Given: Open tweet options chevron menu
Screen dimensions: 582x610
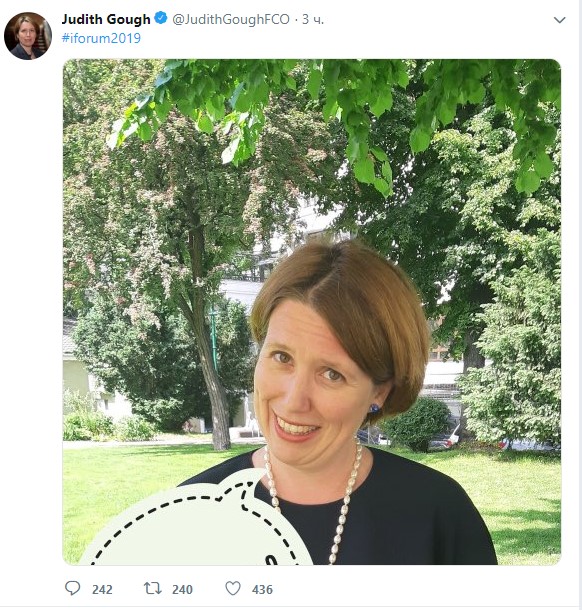Looking at the screenshot, I should click(x=559, y=20).
